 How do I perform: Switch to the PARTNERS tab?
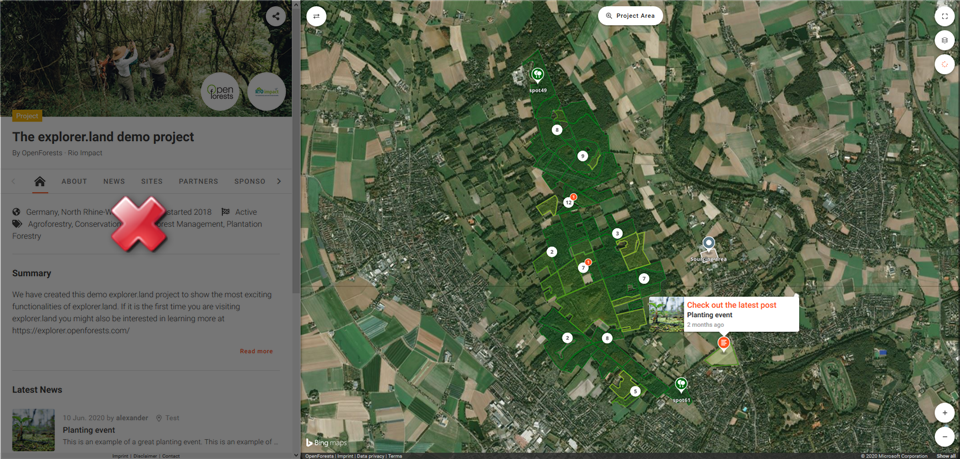click(x=198, y=181)
